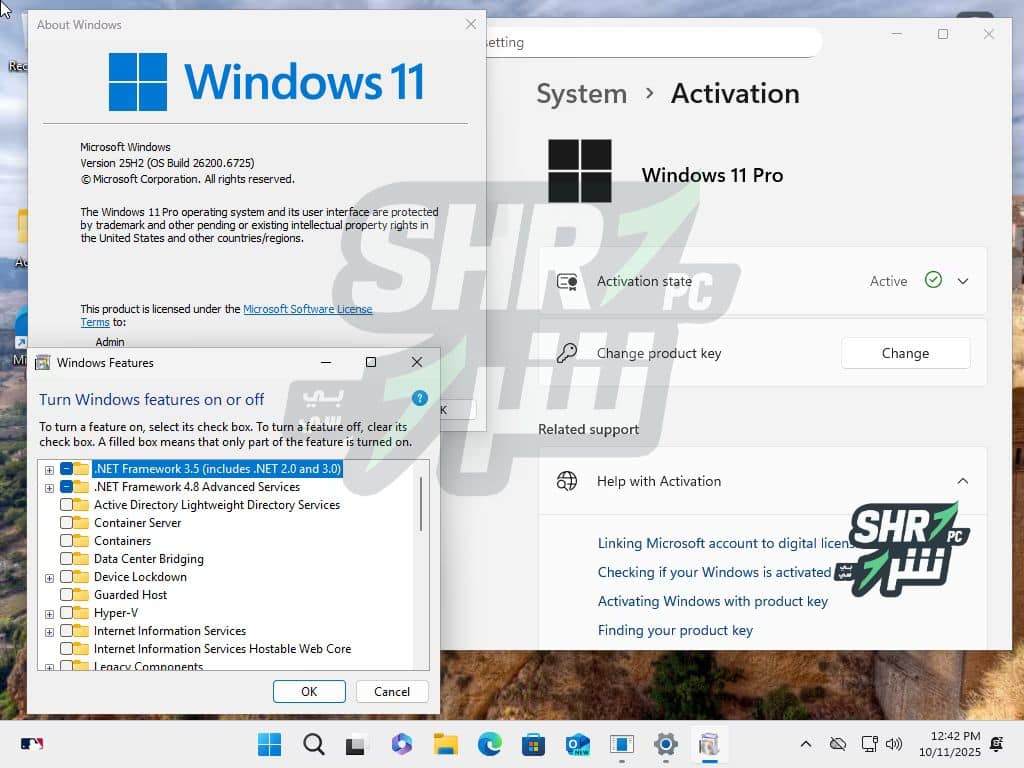Image resolution: width=1024 pixels, height=768 pixels.
Task: Enable the Containers feature checkbox
Action: pos(67,541)
